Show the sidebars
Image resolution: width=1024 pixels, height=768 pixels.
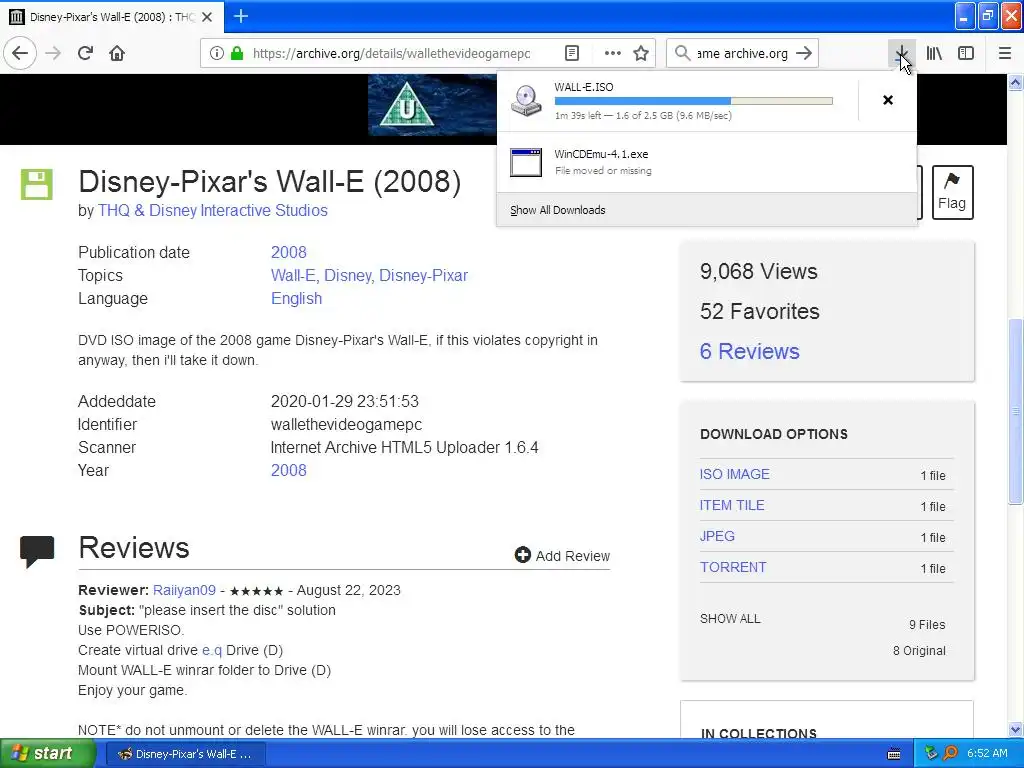pos(966,53)
